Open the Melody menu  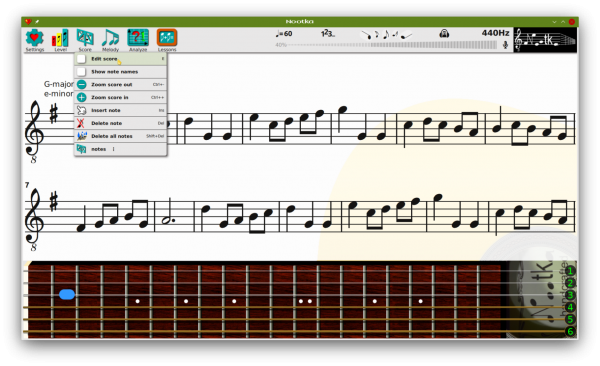pyautogui.click(x=110, y=40)
